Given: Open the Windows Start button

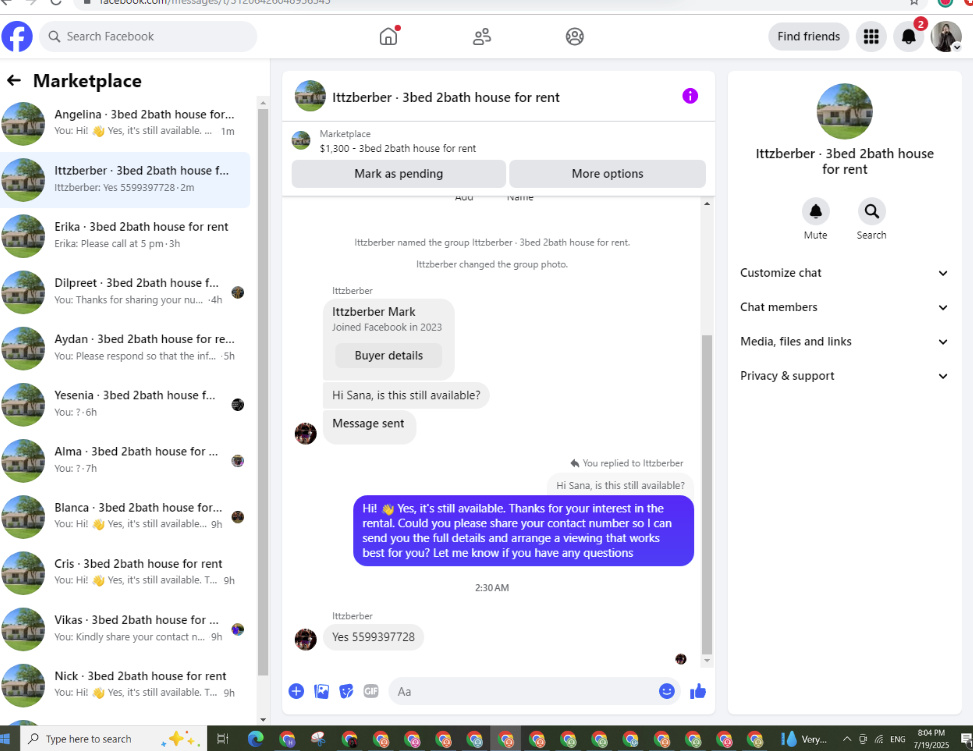Looking at the screenshot, I should click(x=5, y=739).
